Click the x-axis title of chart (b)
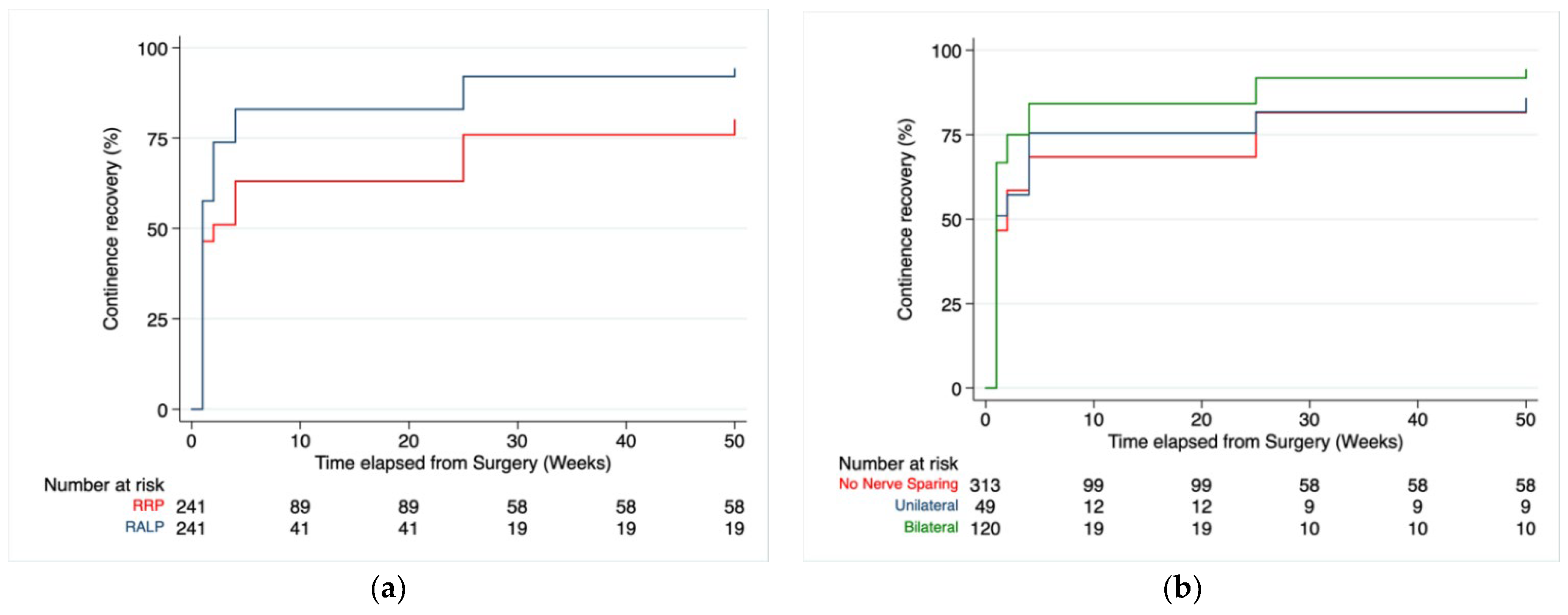 point(1255,442)
